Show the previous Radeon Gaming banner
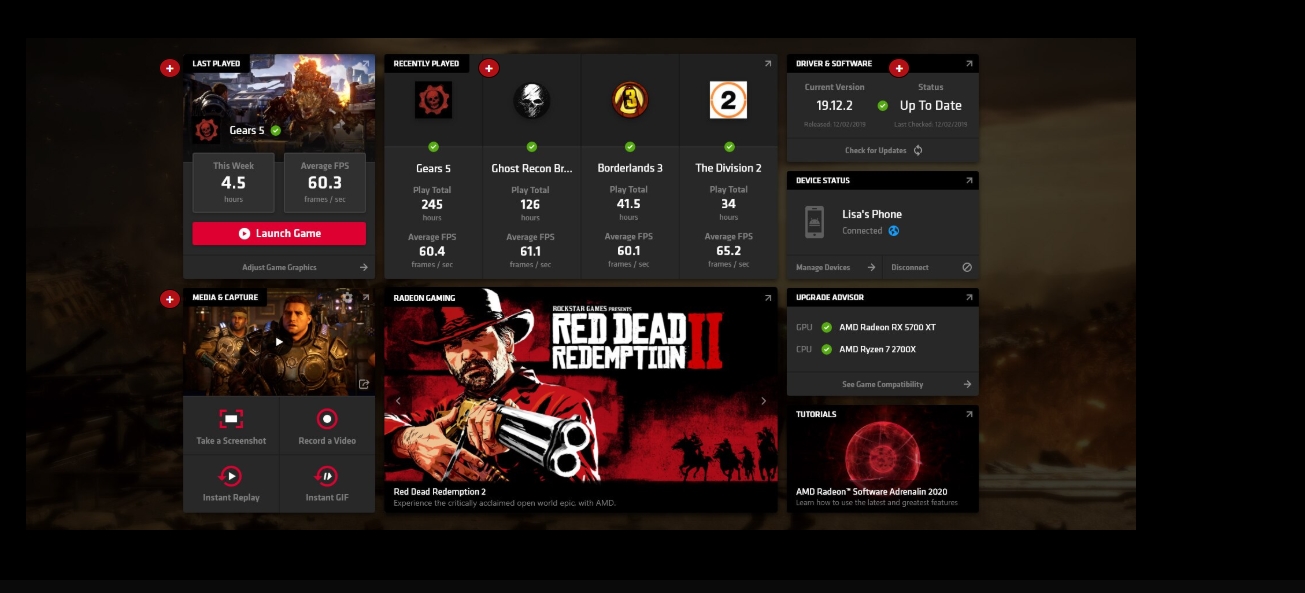This screenshot has width=1305, height=593. pos(398,401)
